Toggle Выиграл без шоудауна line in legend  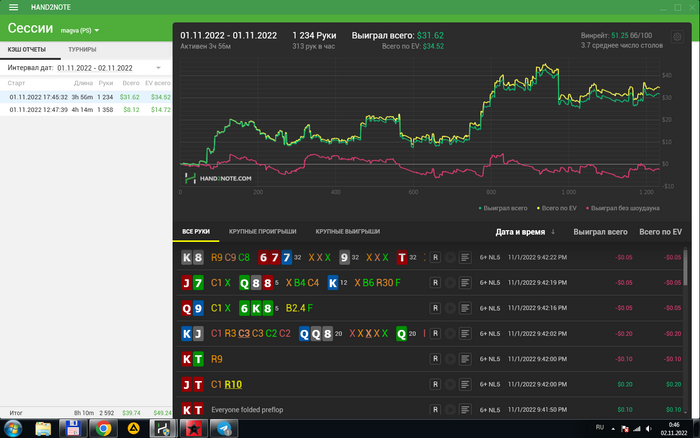tap(622, 208)
